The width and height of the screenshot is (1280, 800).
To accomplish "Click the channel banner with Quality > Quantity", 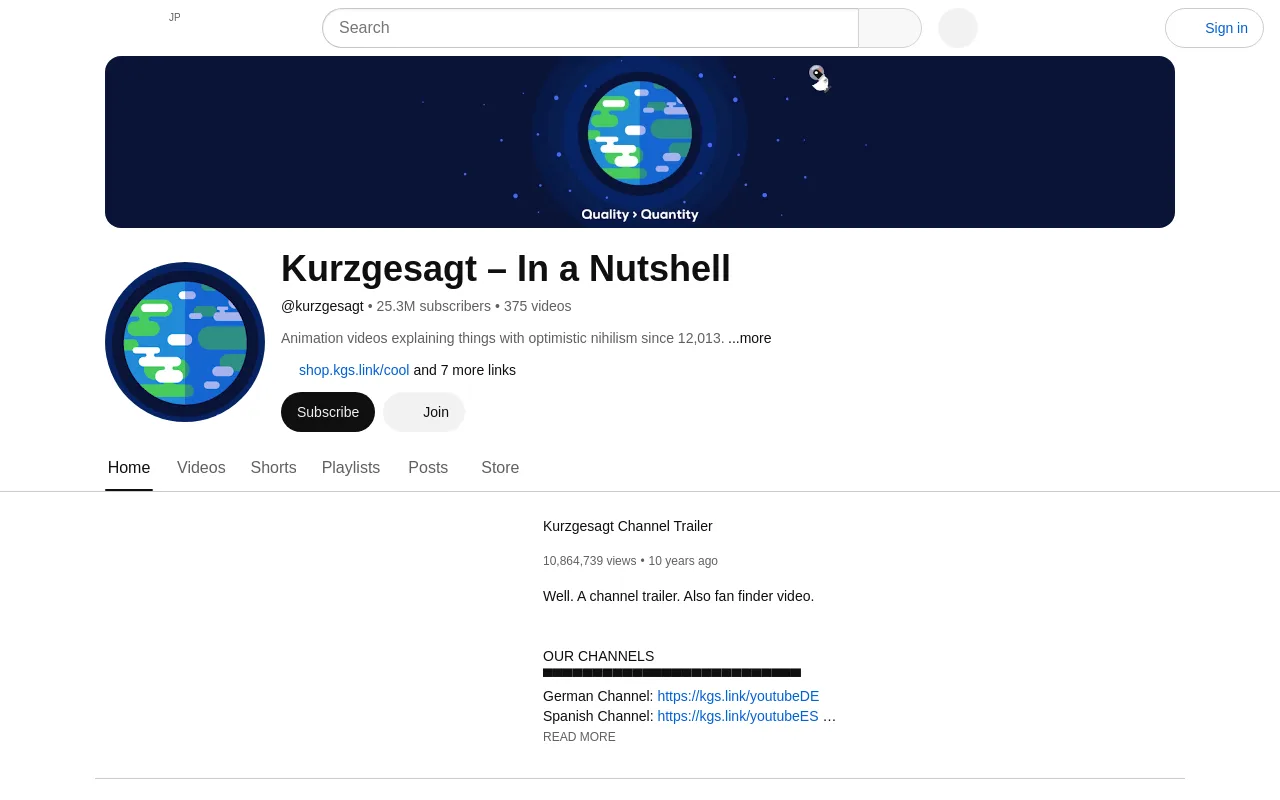I will (x=640, y=142).
